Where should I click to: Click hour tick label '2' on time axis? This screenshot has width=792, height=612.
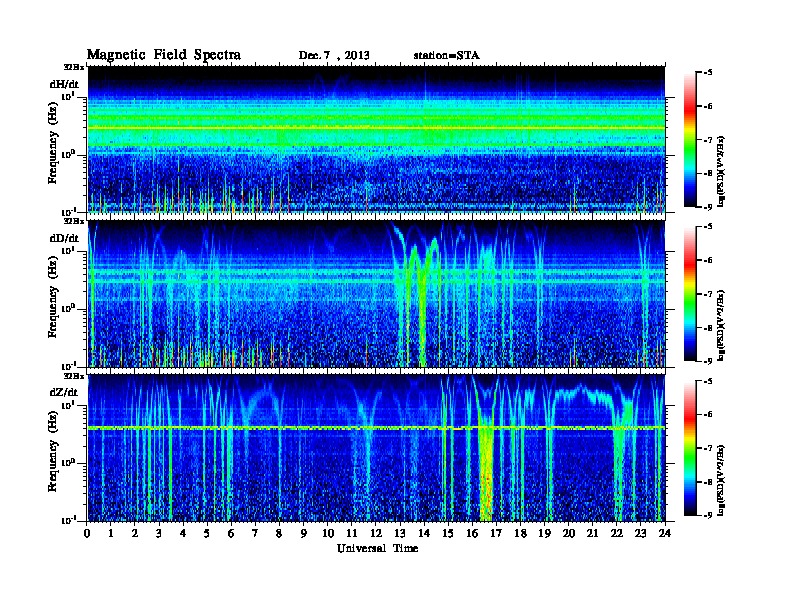[x=135, y=533]
